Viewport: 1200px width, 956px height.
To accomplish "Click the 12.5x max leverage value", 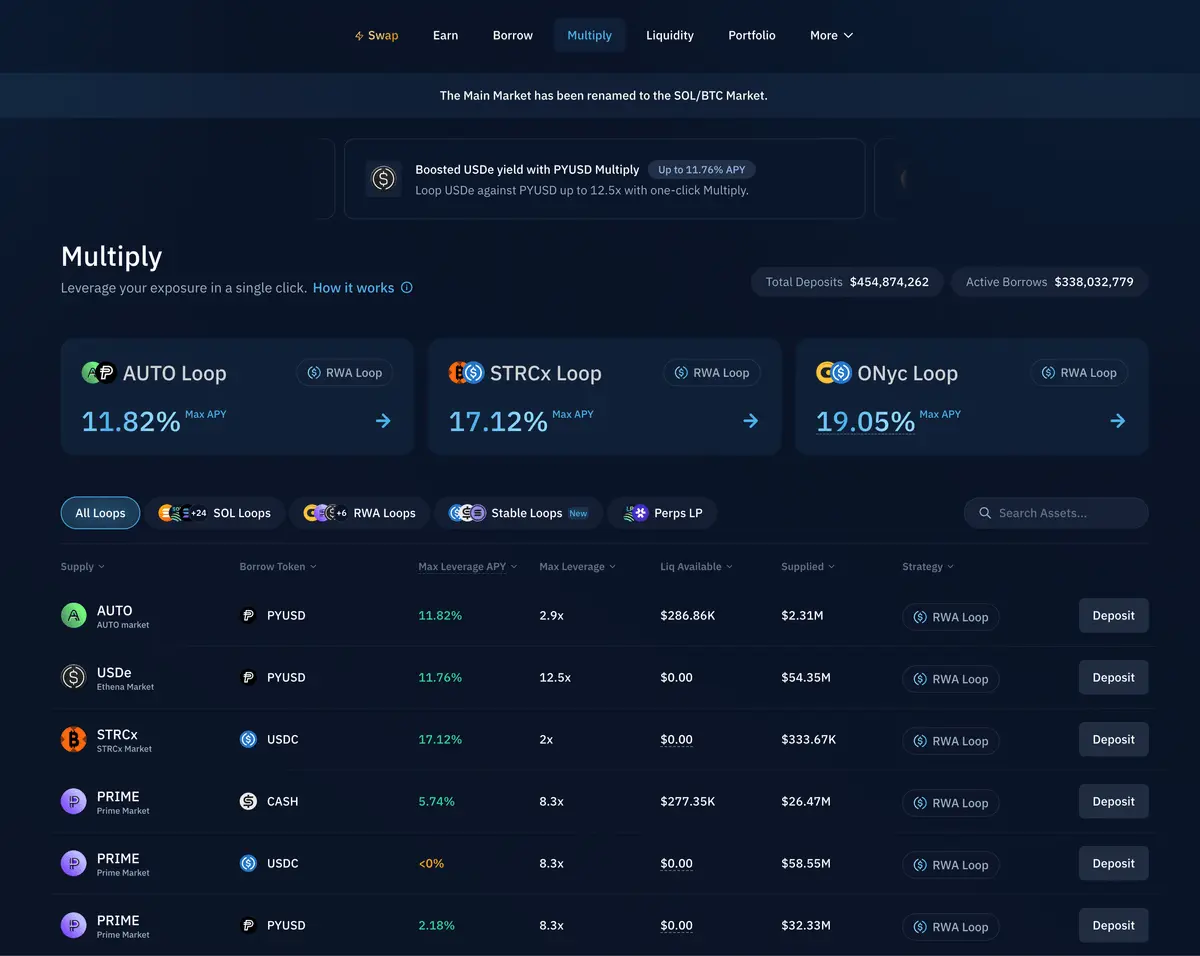I will tap(555, 678).
